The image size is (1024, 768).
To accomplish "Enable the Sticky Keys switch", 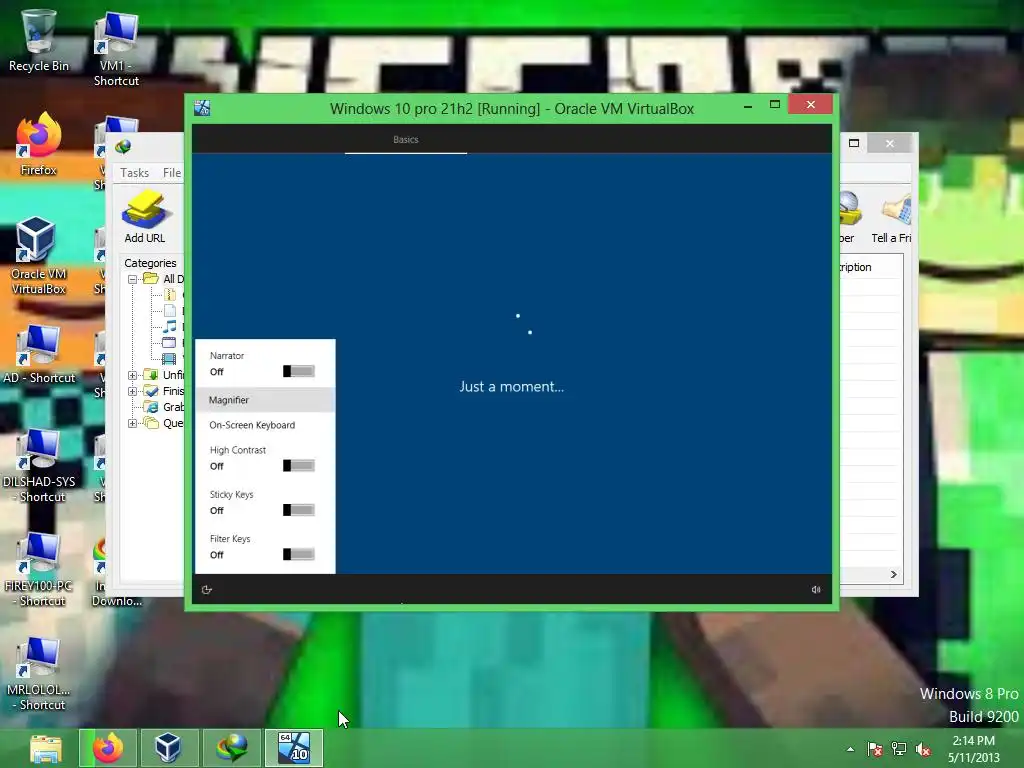I will [x=298, y=510].
